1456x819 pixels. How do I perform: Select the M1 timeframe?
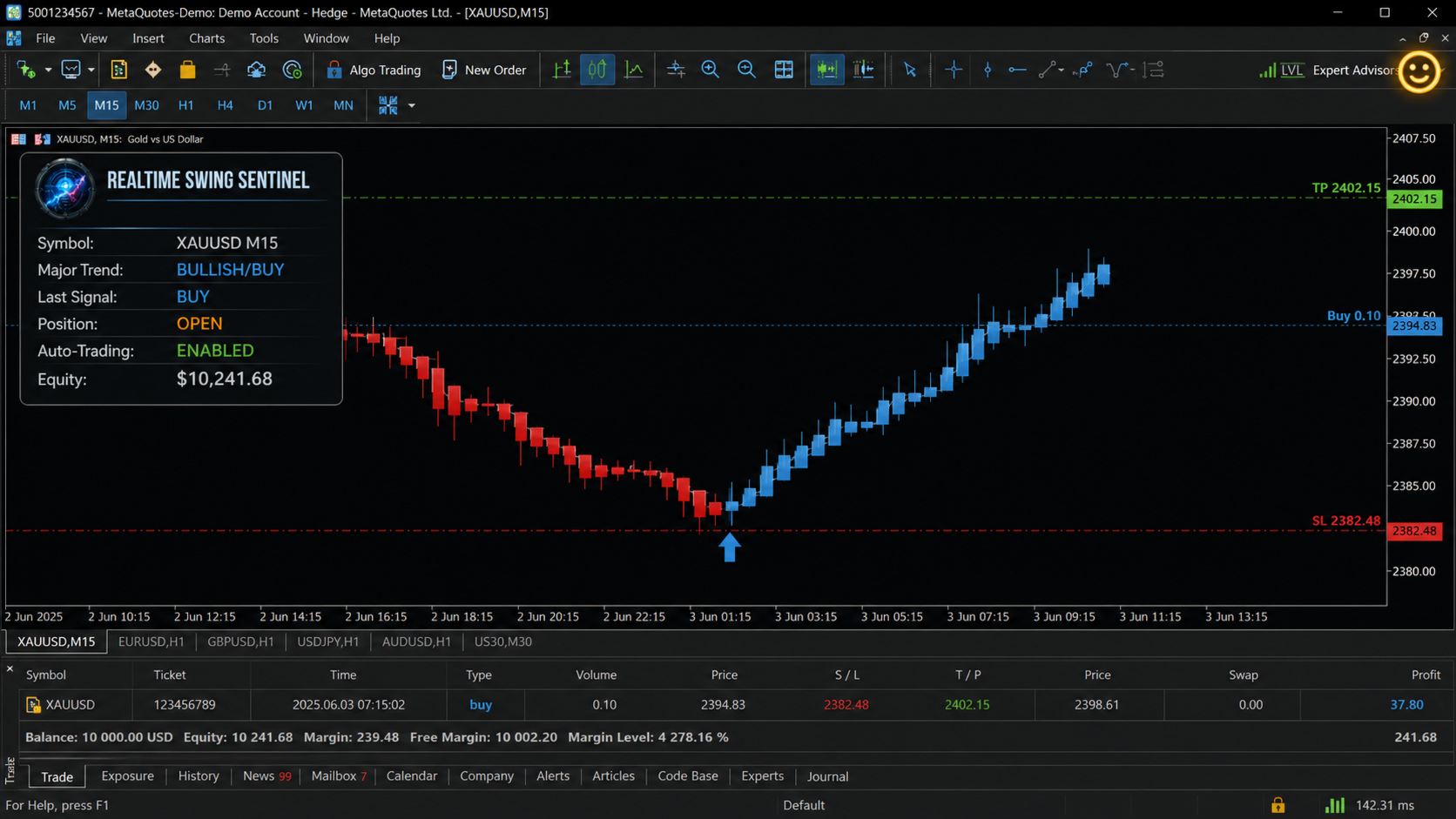coord(28,105)
